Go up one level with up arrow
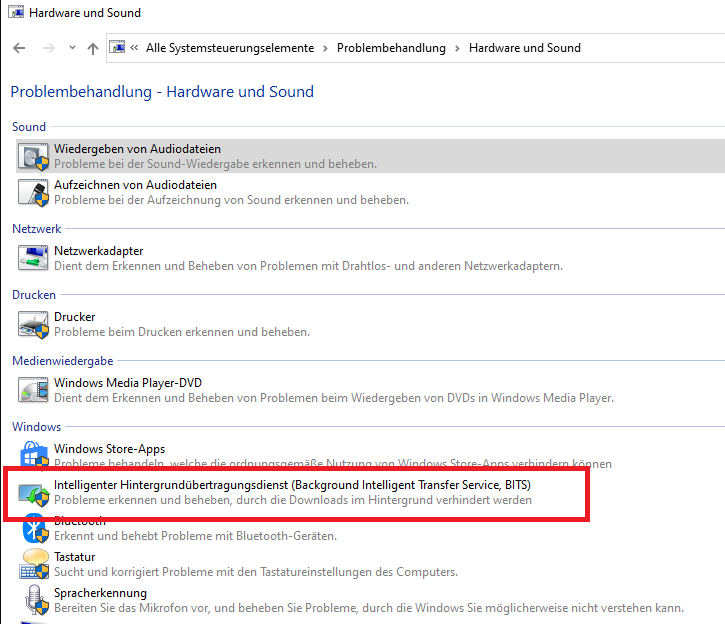 tap(93, 48)
